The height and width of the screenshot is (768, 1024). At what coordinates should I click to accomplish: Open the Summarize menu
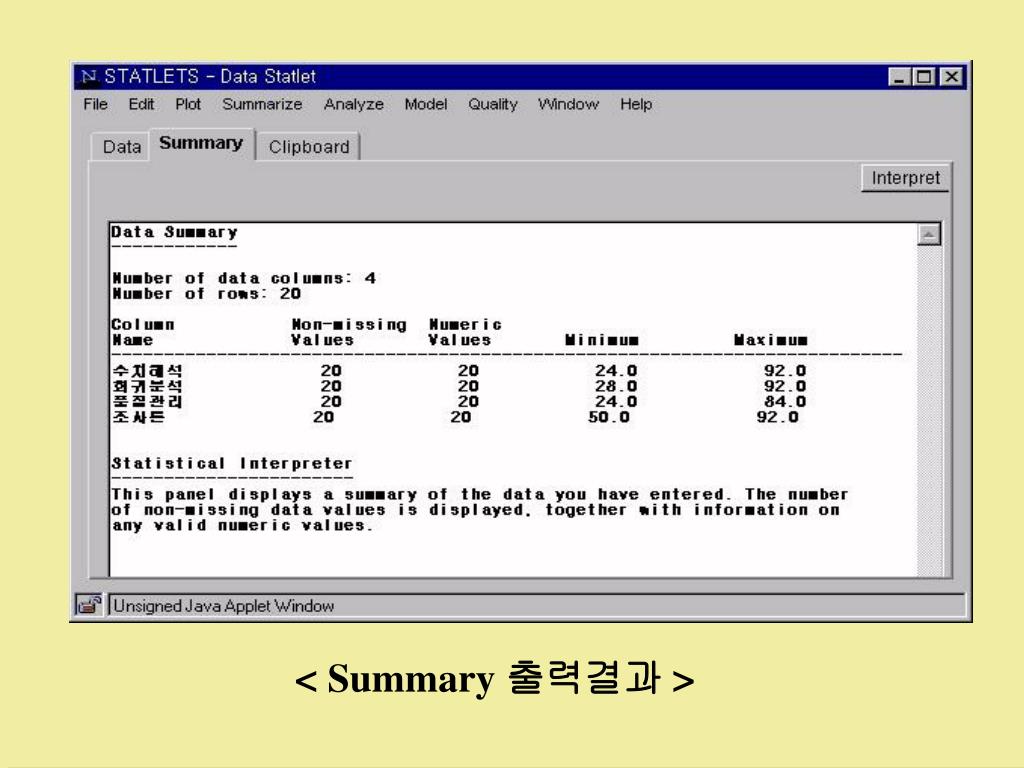pyautogui.click(x=262, y=104)
